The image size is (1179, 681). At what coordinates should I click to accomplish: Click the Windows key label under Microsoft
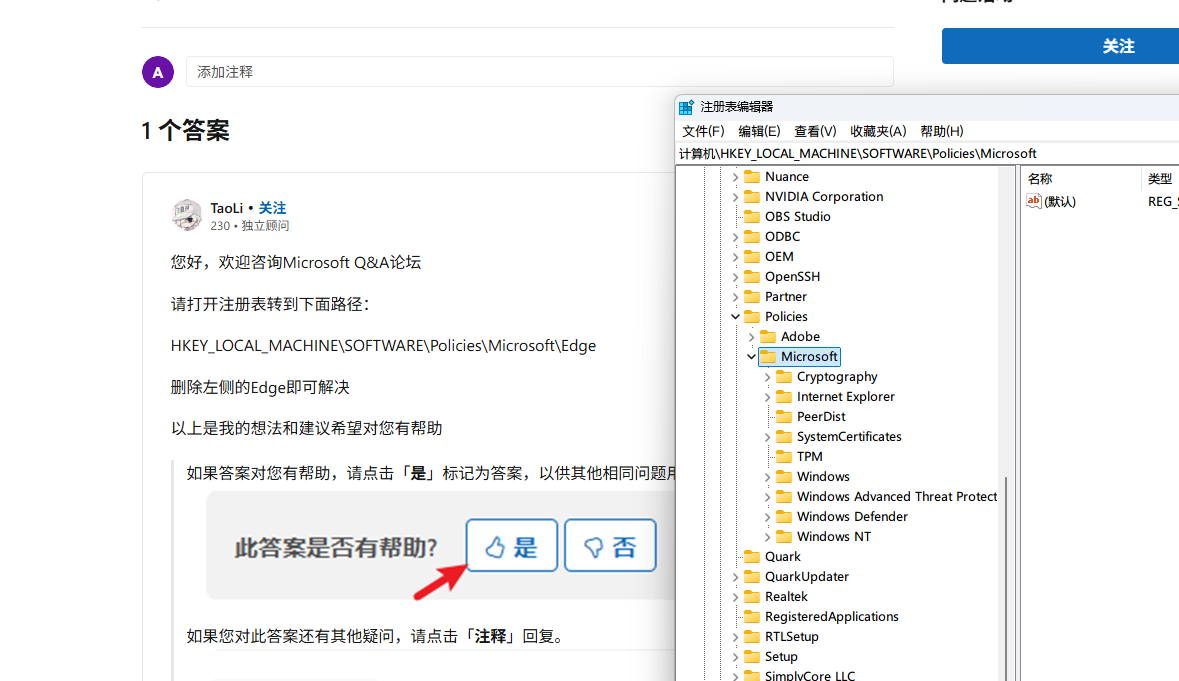pos(823,477)
